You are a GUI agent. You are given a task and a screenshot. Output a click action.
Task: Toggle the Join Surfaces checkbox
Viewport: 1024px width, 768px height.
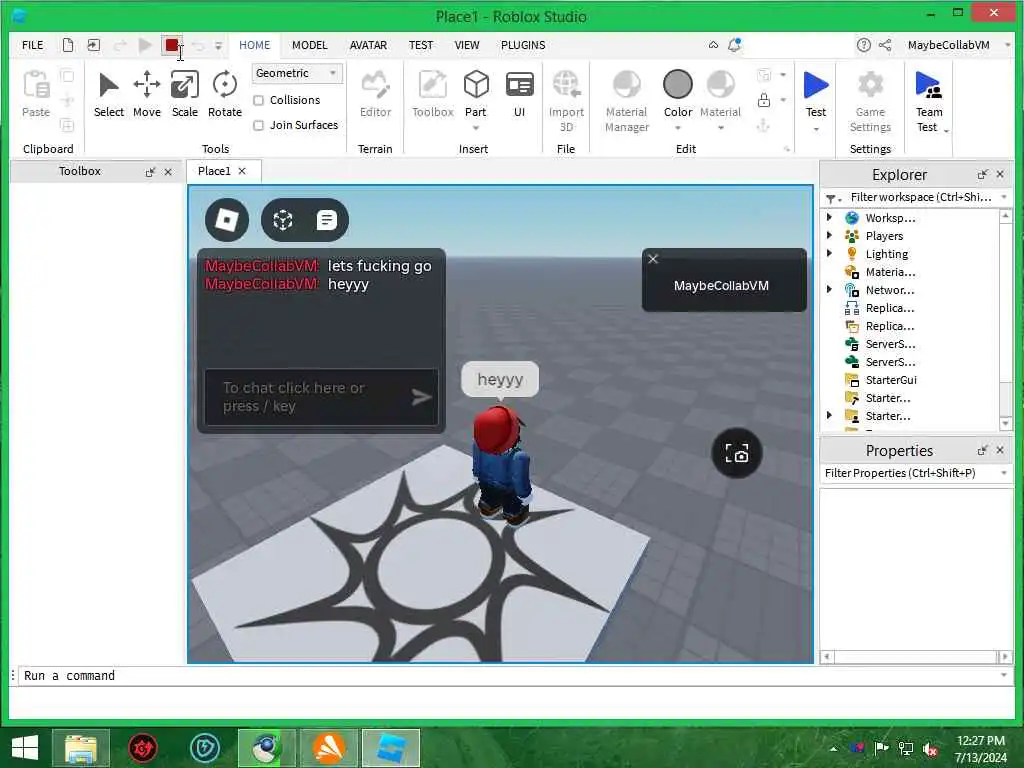coord(259,125)
